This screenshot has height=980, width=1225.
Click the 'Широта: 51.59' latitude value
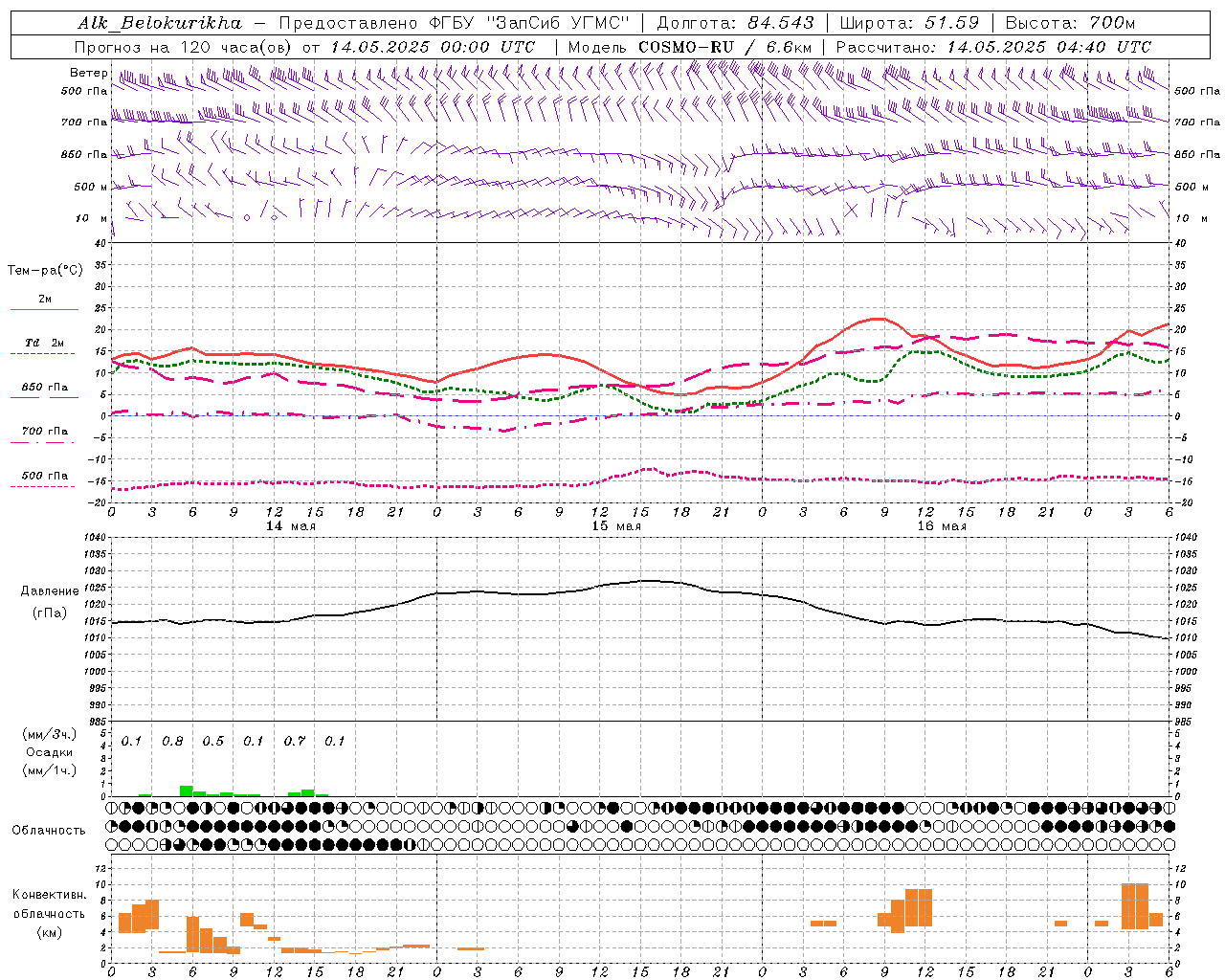click(909, 23)
